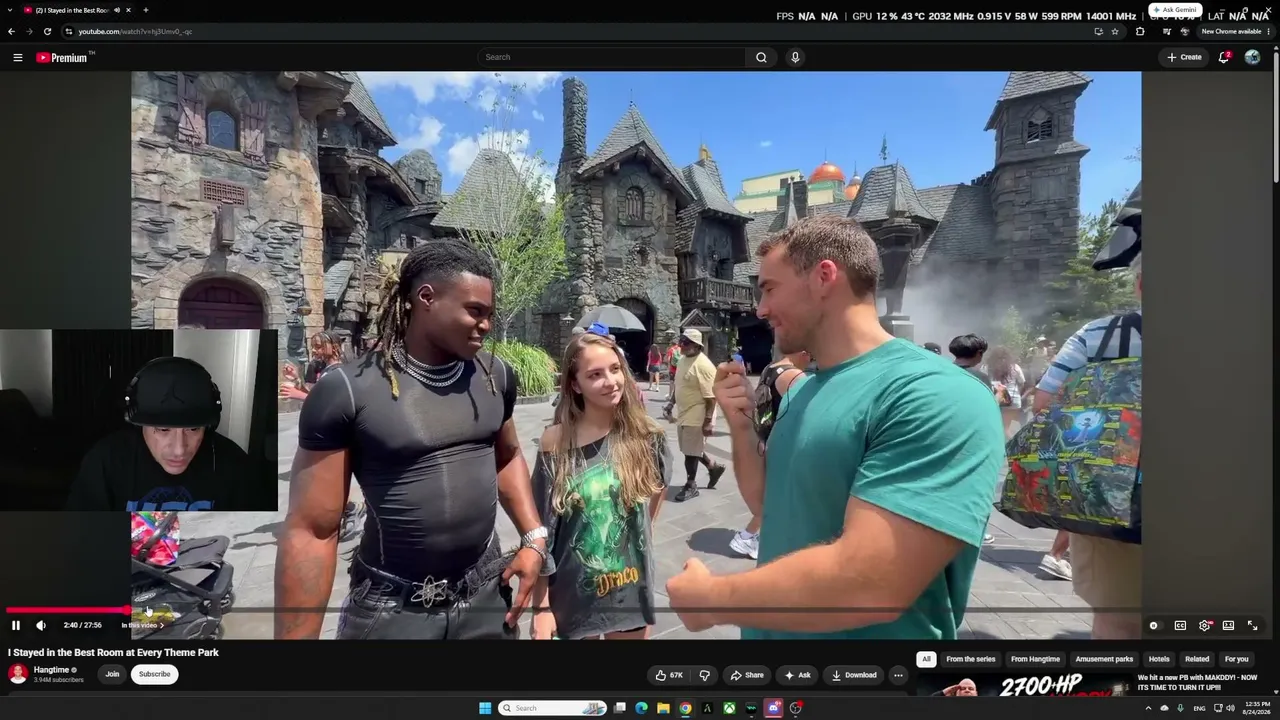The height and width of the screenshot is (720, 1280).
Task: Open the 2700+HP recommended video thumbnail
Action: click(x=1023, y=686)
